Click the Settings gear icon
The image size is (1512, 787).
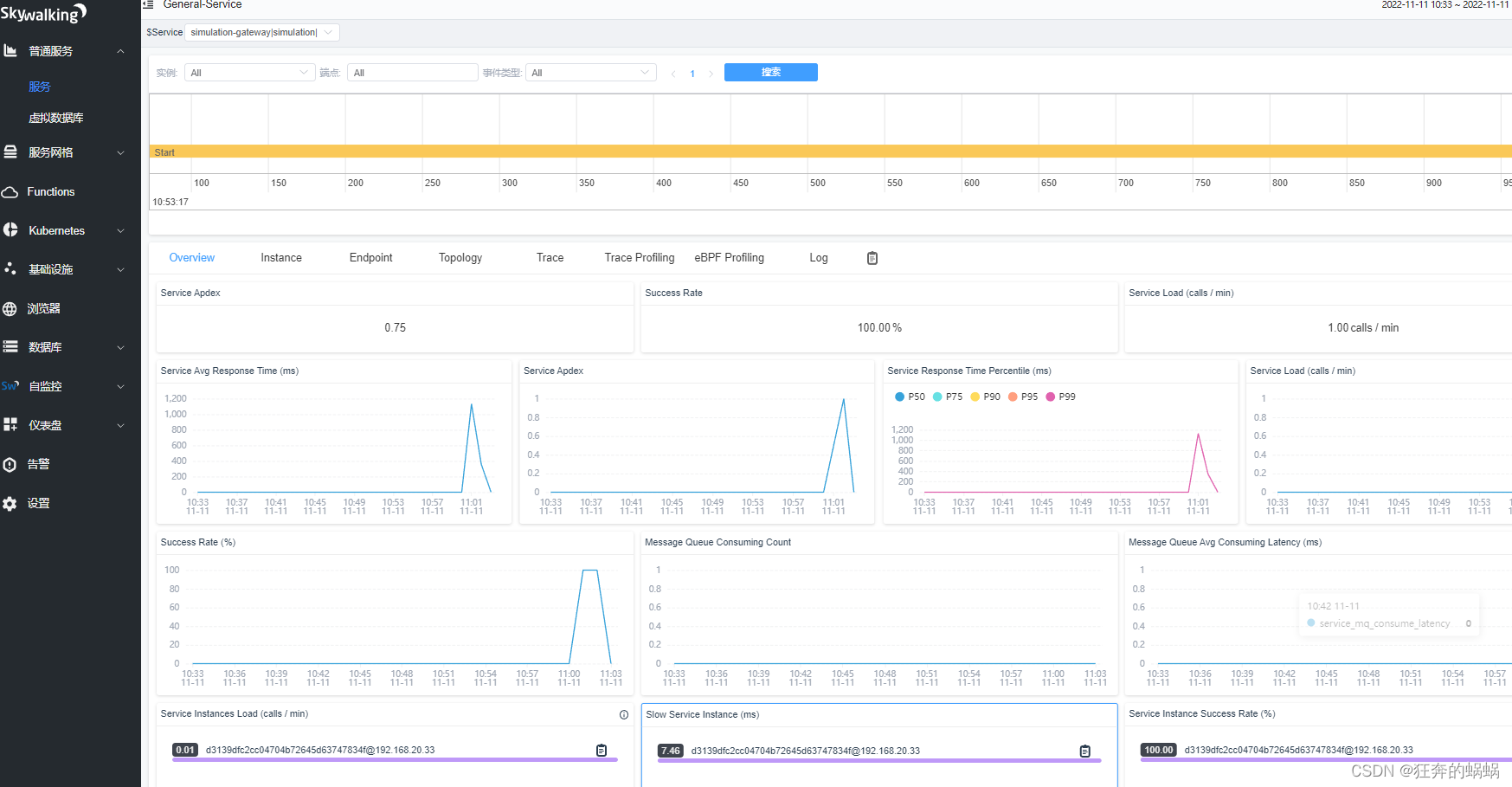pyautogui.click(x=10, y=503)
